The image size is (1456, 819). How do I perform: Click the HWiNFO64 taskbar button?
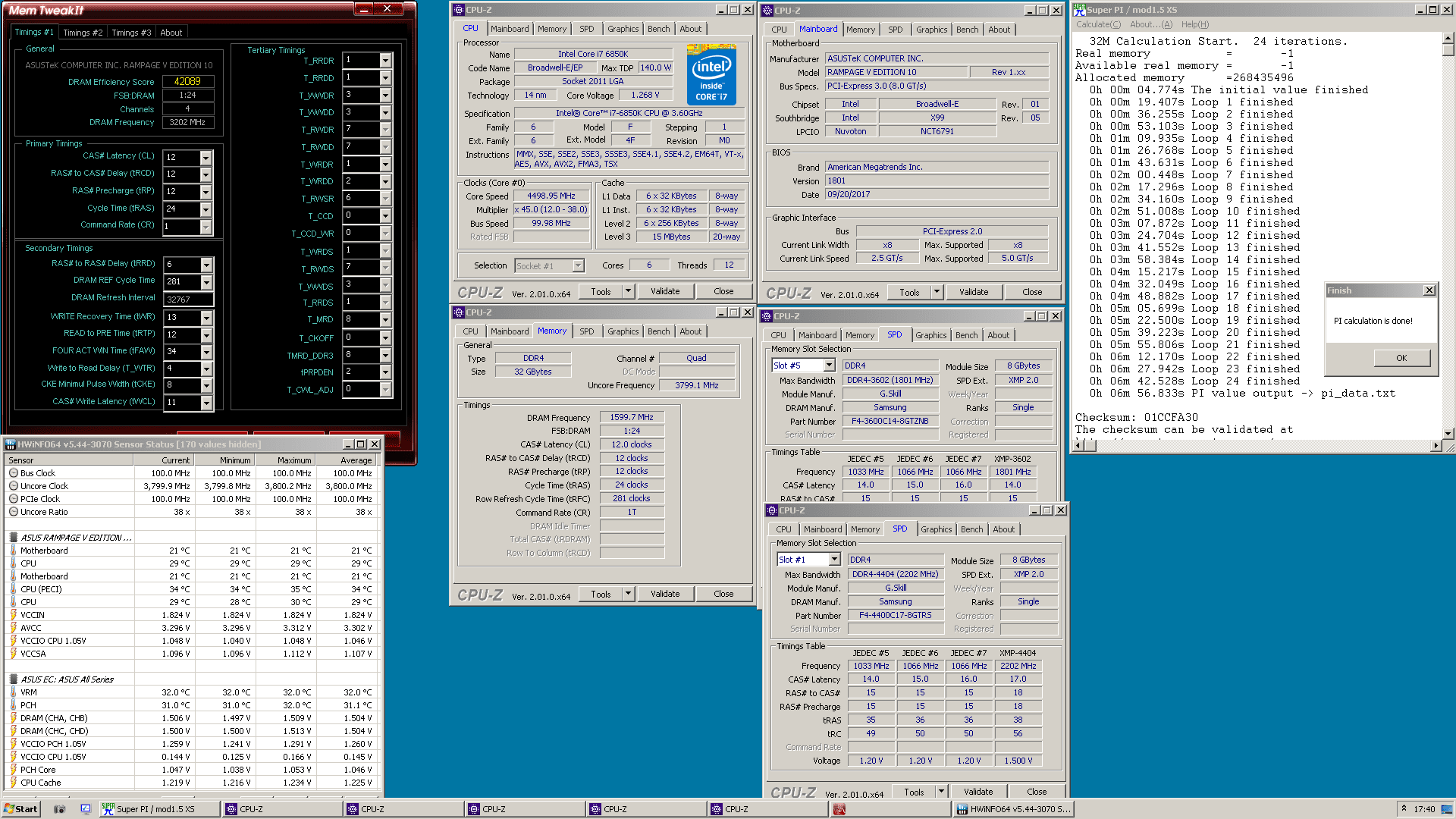(1012, 809)
